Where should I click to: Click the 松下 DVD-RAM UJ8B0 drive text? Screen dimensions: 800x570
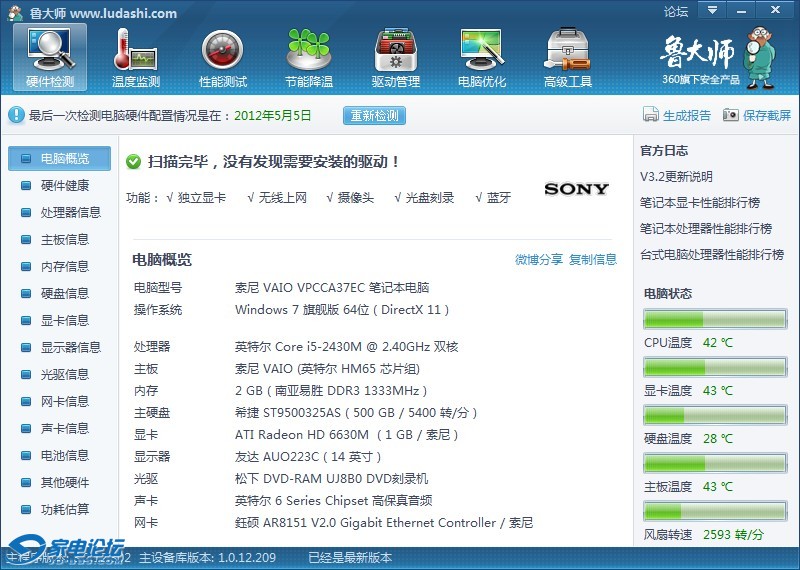(x=331, y=478)
